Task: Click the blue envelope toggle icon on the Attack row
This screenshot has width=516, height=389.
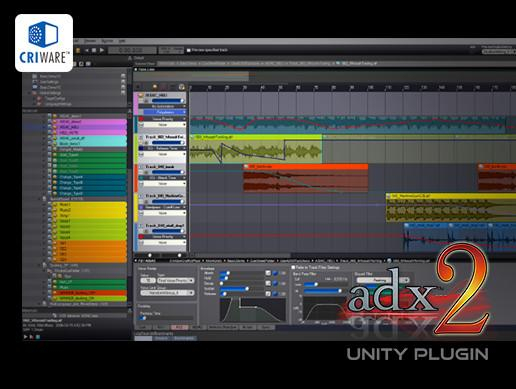Action: pyautogui.click(x=275, y=273)
